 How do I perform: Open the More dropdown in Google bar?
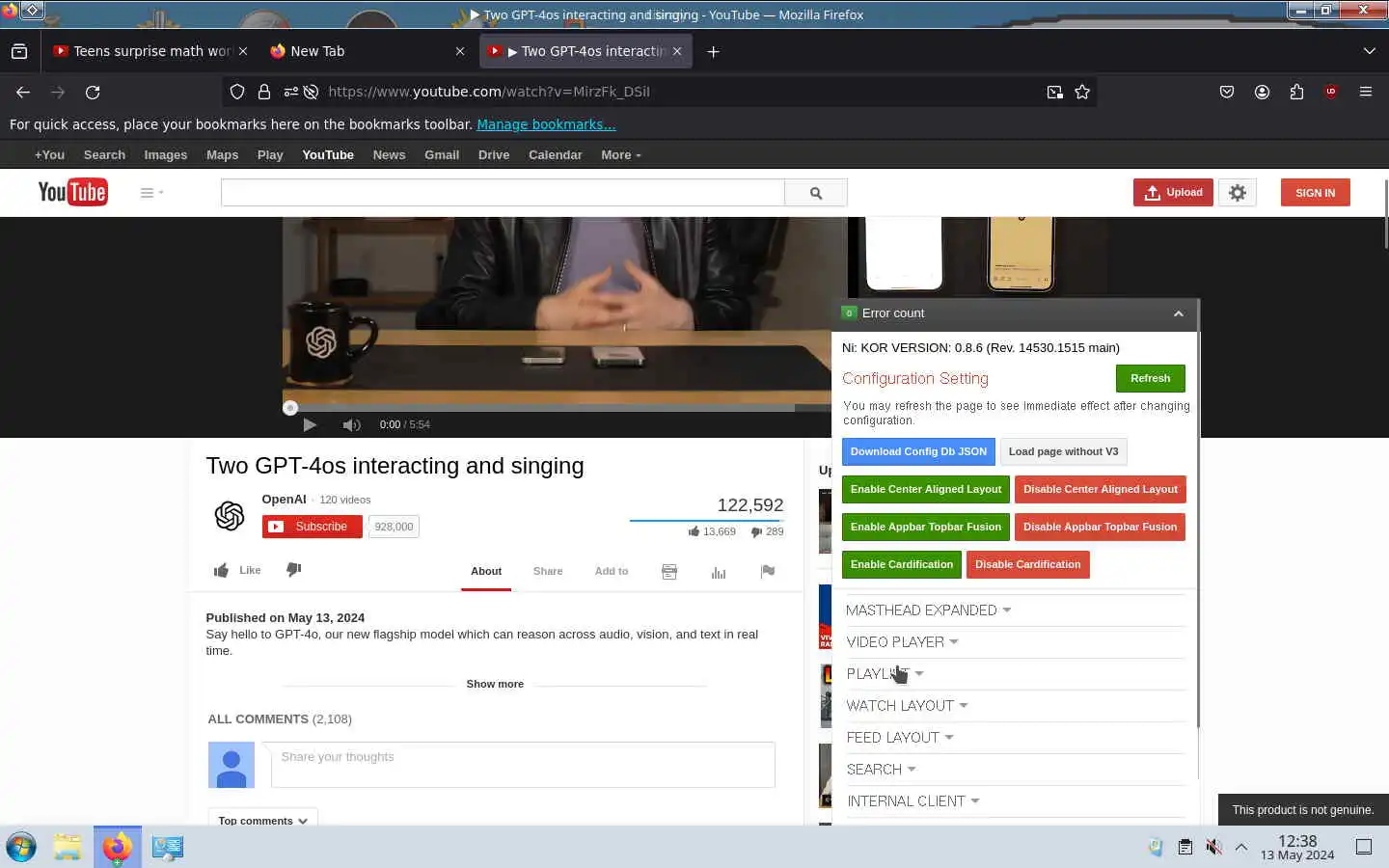(620, 154)
